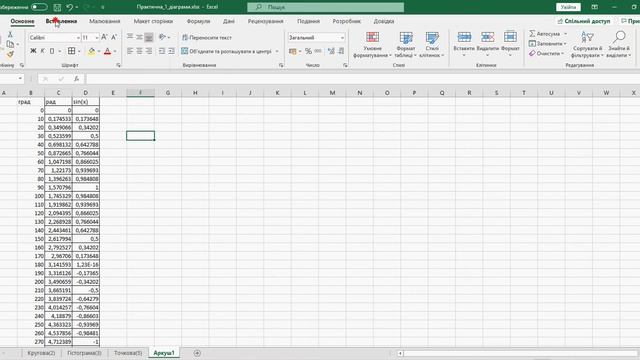Click the insert function fx icon
Image resolution: width=640 pixels, height=360 pixels.
[76, 79]
